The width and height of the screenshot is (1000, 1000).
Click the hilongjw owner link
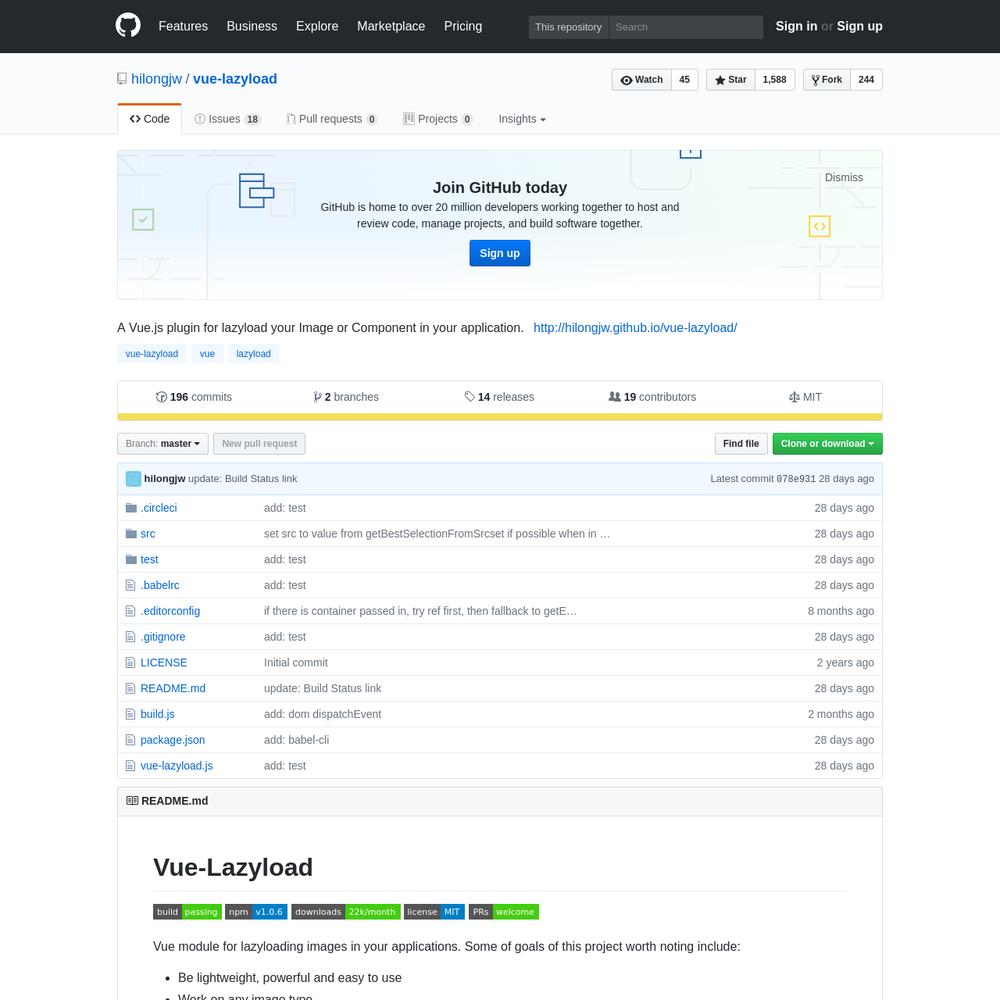(156, 79)
